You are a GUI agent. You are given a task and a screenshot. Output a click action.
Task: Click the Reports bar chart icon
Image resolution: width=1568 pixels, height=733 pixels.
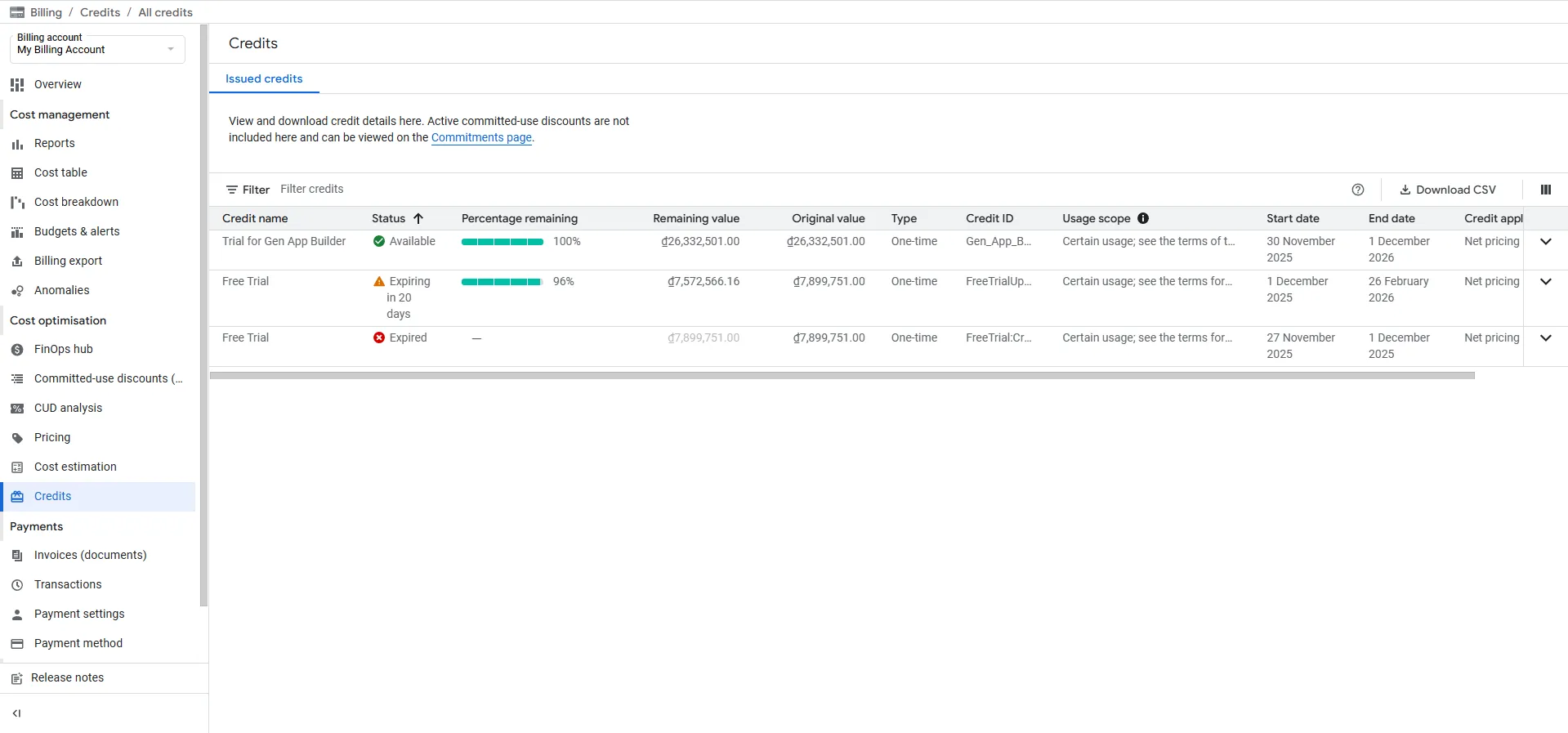pyautogui.click(x=17, y=144)
